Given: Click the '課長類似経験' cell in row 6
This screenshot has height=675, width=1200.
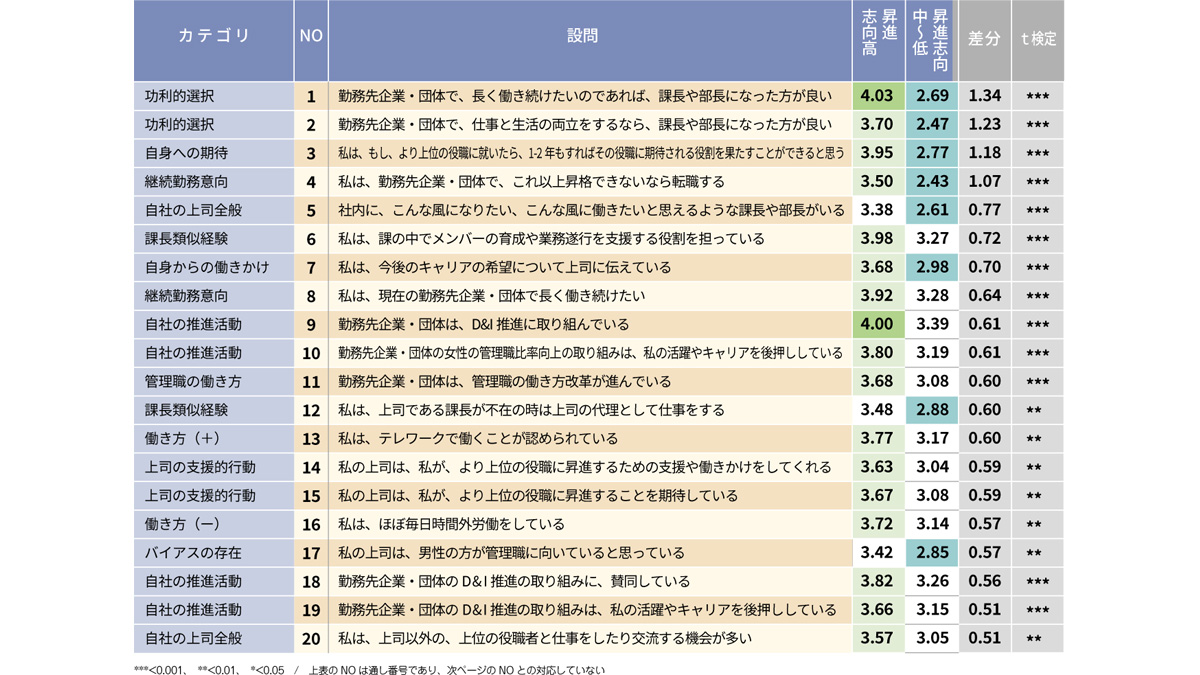Looking at the screenshot, I should pyautogui.click(x=214, y=239).
